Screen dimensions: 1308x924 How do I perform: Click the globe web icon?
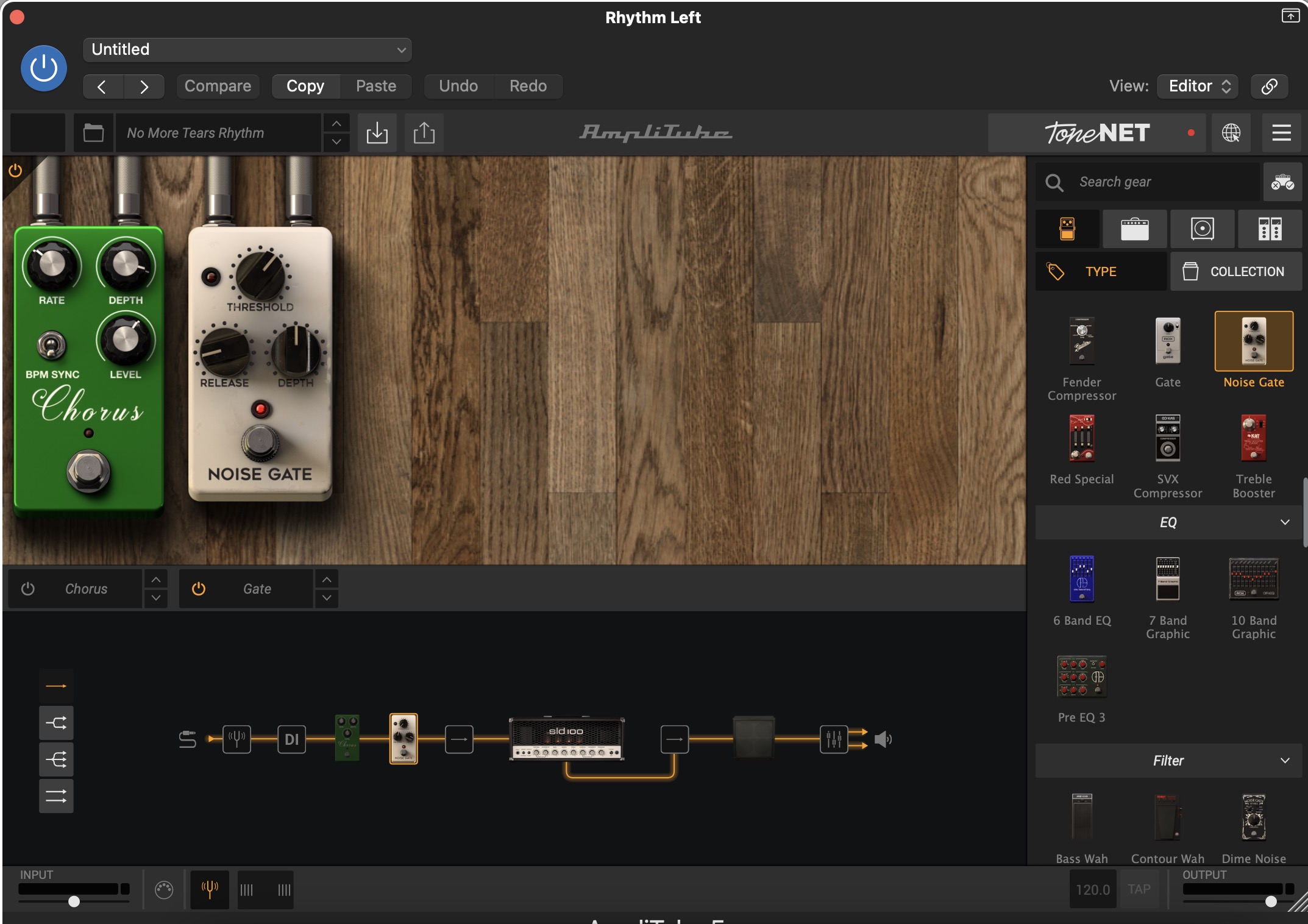click(x=1231, y=132)
